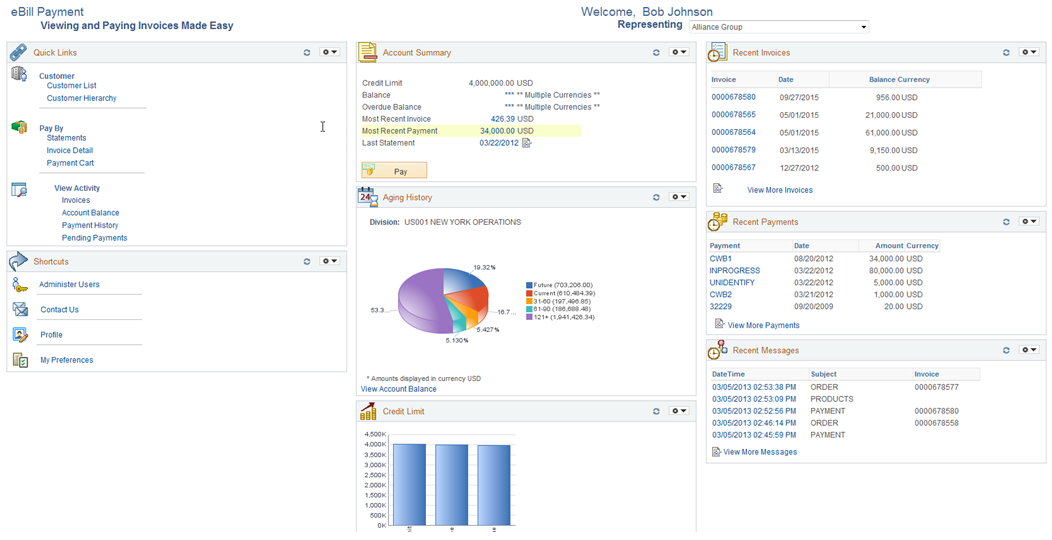Open Account Summary options gear menu
This screenshot has width=1052, height=540.
pyautogui.click(x=678, y=52)
